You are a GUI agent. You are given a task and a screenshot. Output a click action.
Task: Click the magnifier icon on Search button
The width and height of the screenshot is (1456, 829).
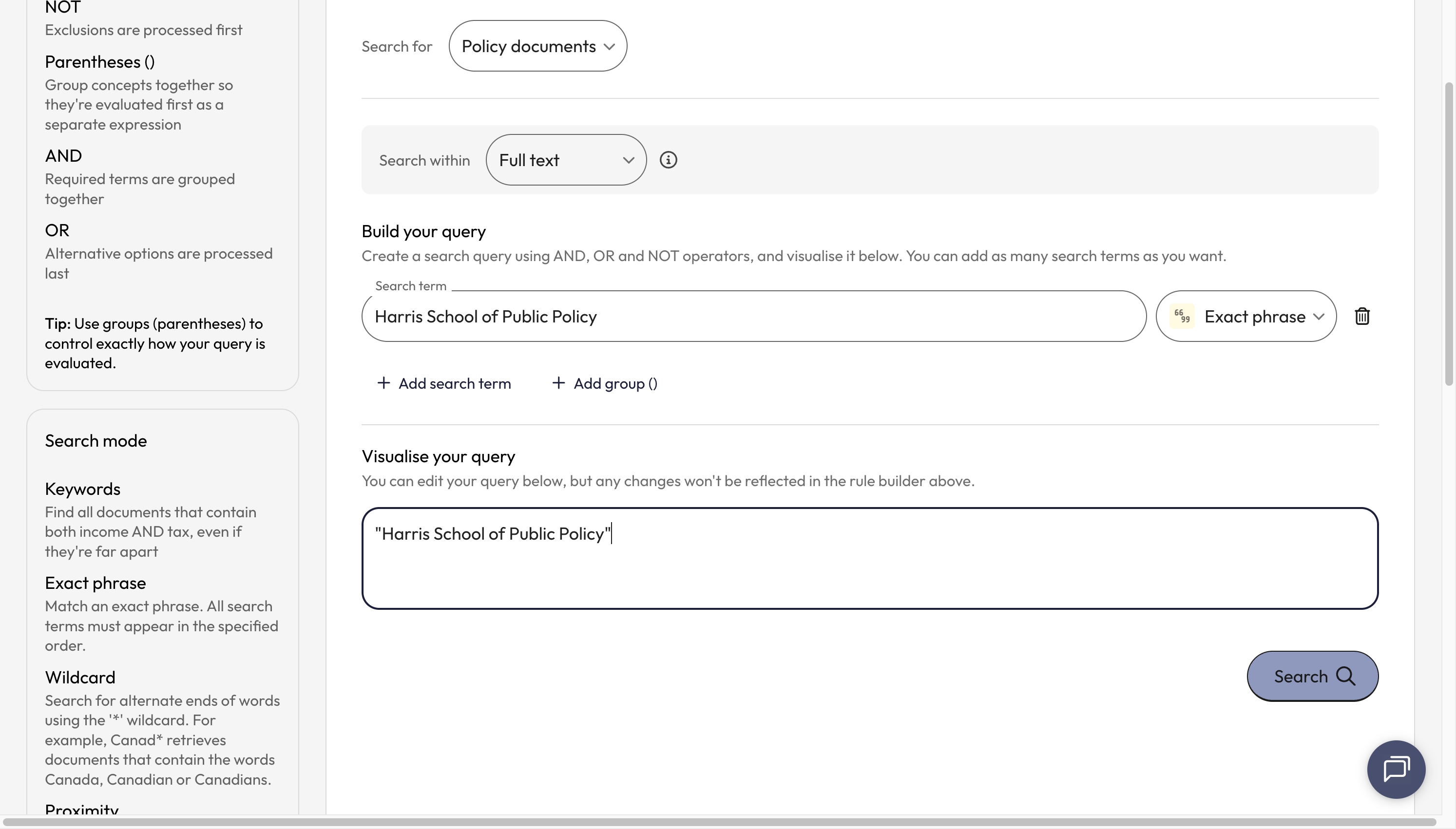(x=1345, y=676)
